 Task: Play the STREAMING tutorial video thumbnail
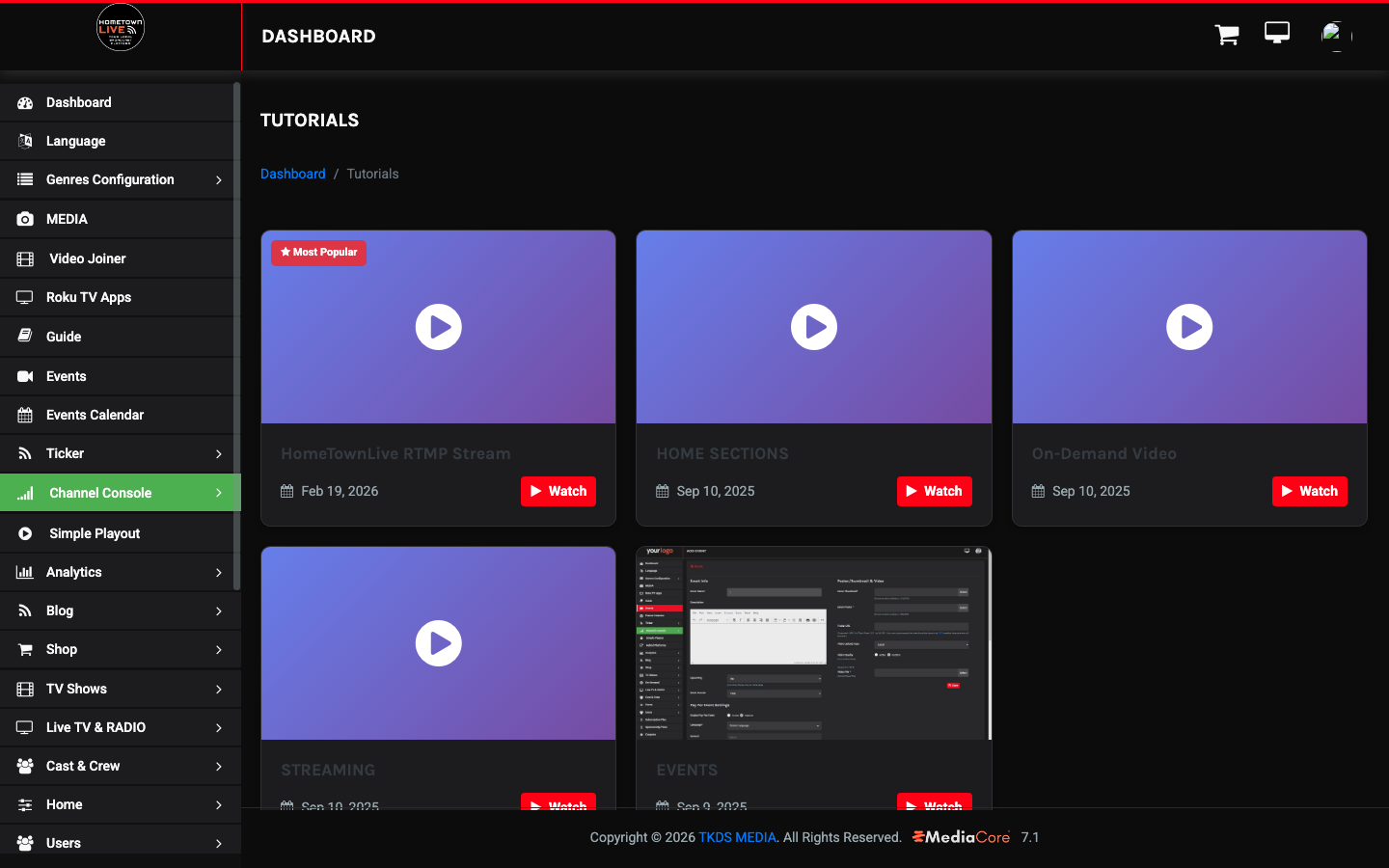pos(439,643)
